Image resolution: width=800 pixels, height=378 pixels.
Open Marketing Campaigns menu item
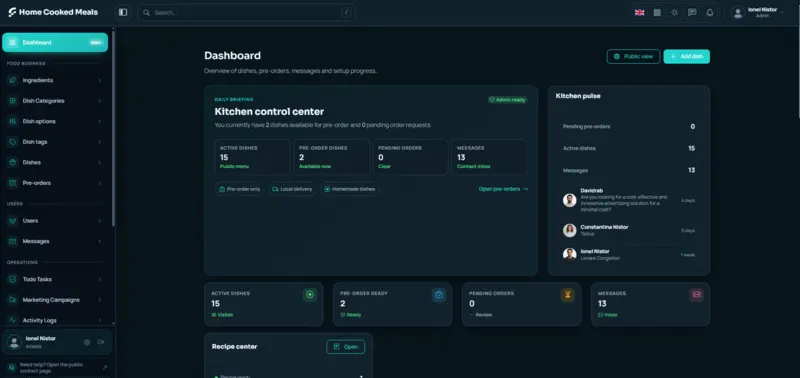55,299
